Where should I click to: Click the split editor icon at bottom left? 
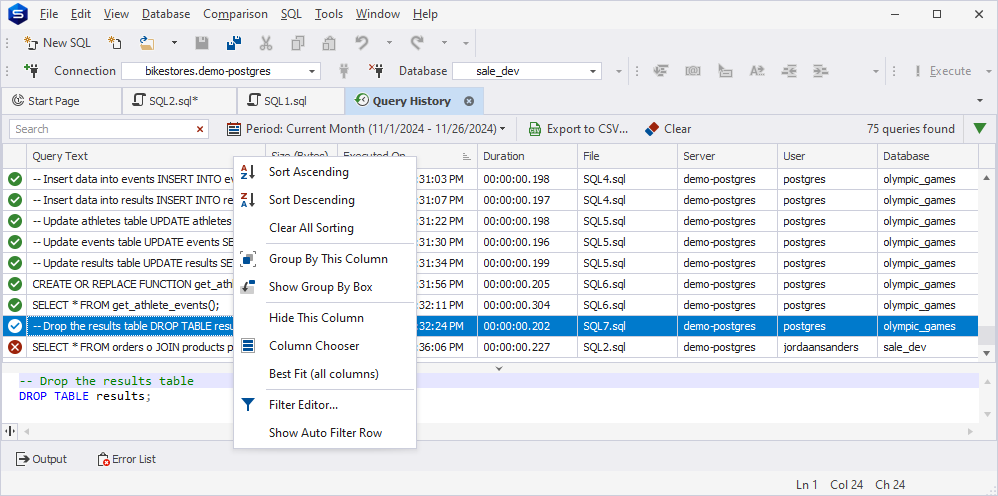coord(10,431)
